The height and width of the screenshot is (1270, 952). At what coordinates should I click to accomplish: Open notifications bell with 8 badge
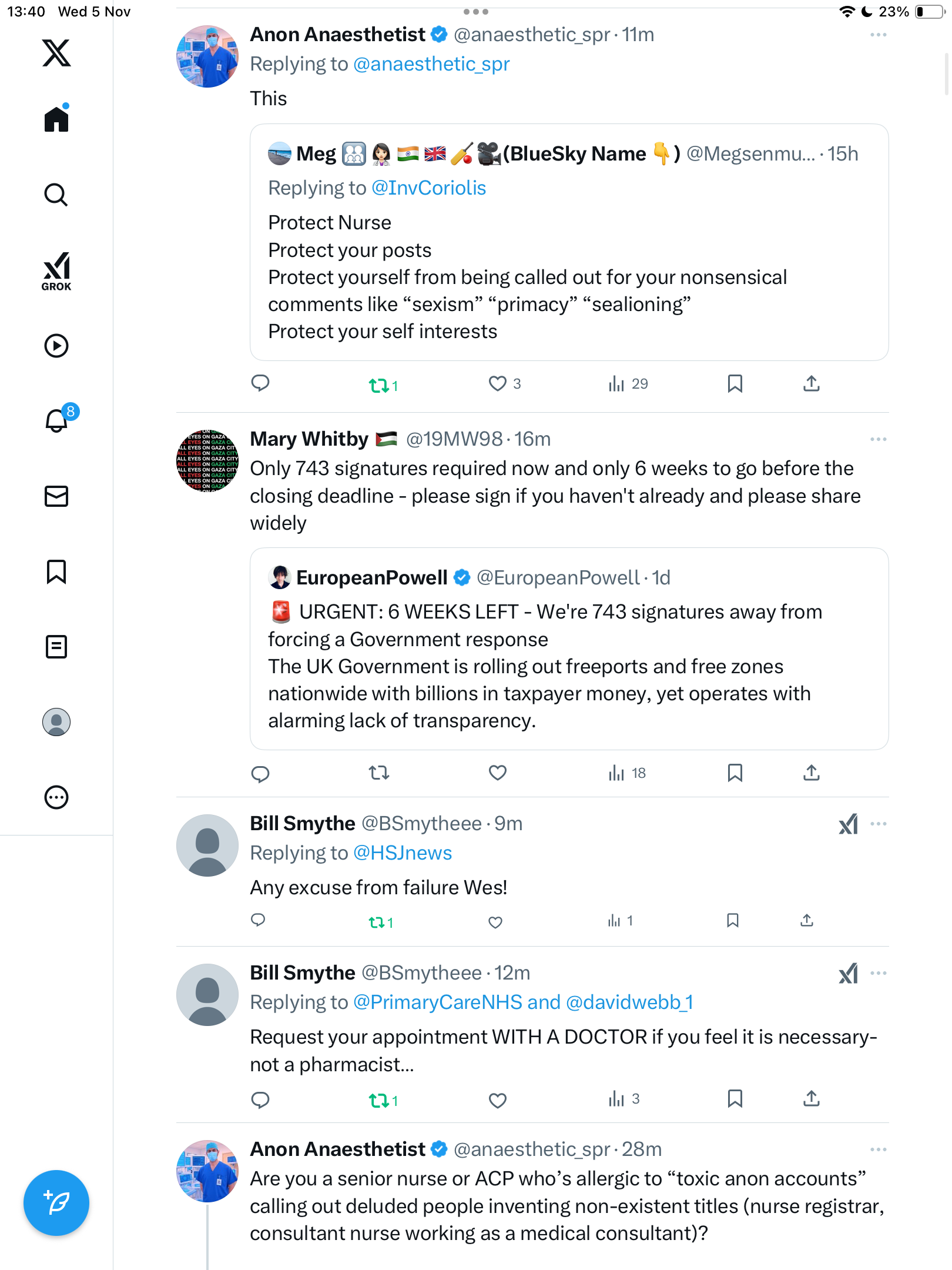click(x=57, y=420)
